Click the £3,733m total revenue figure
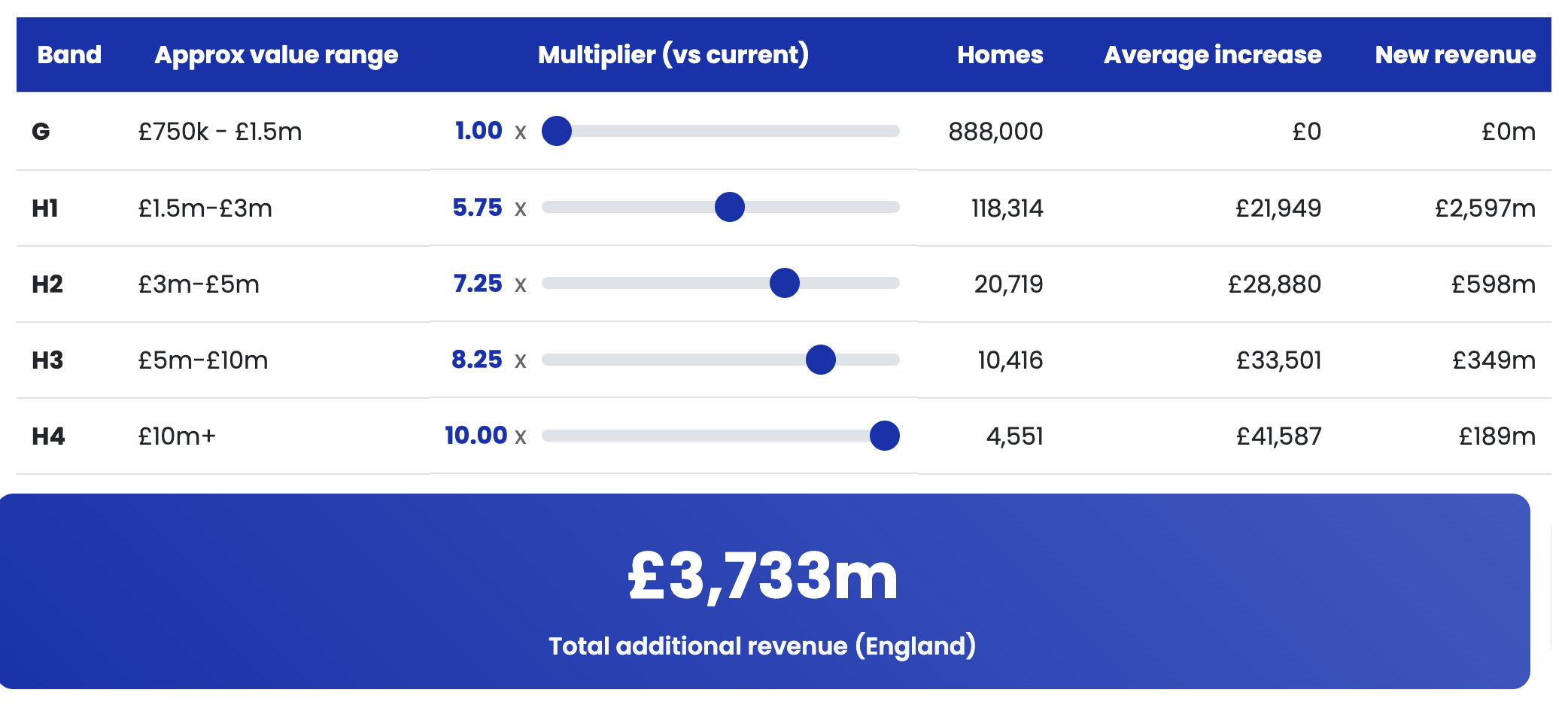Screen dimensions: 1568x705 (763, 576)
